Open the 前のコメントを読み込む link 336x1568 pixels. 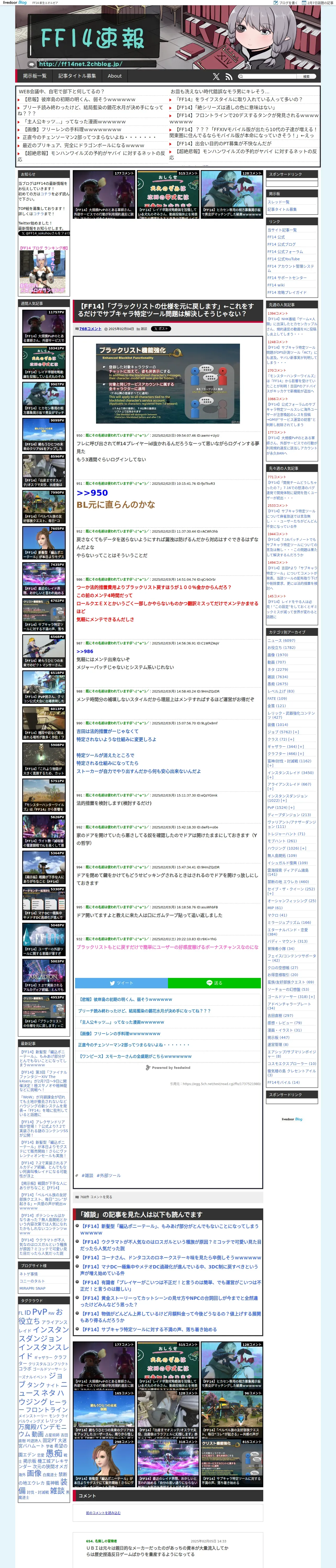[x=103, y=1513]
